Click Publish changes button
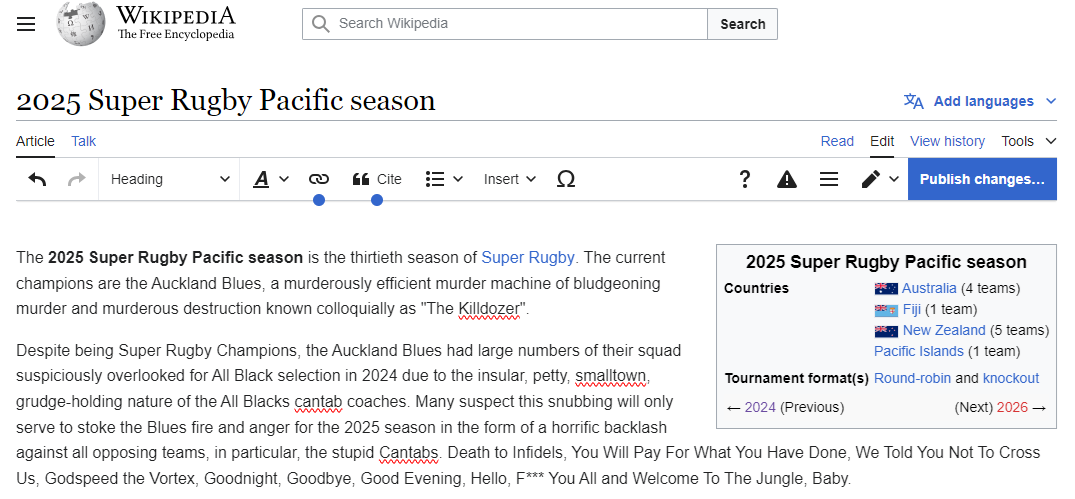This screenshot has height=499, width=1075. (982, 179)
